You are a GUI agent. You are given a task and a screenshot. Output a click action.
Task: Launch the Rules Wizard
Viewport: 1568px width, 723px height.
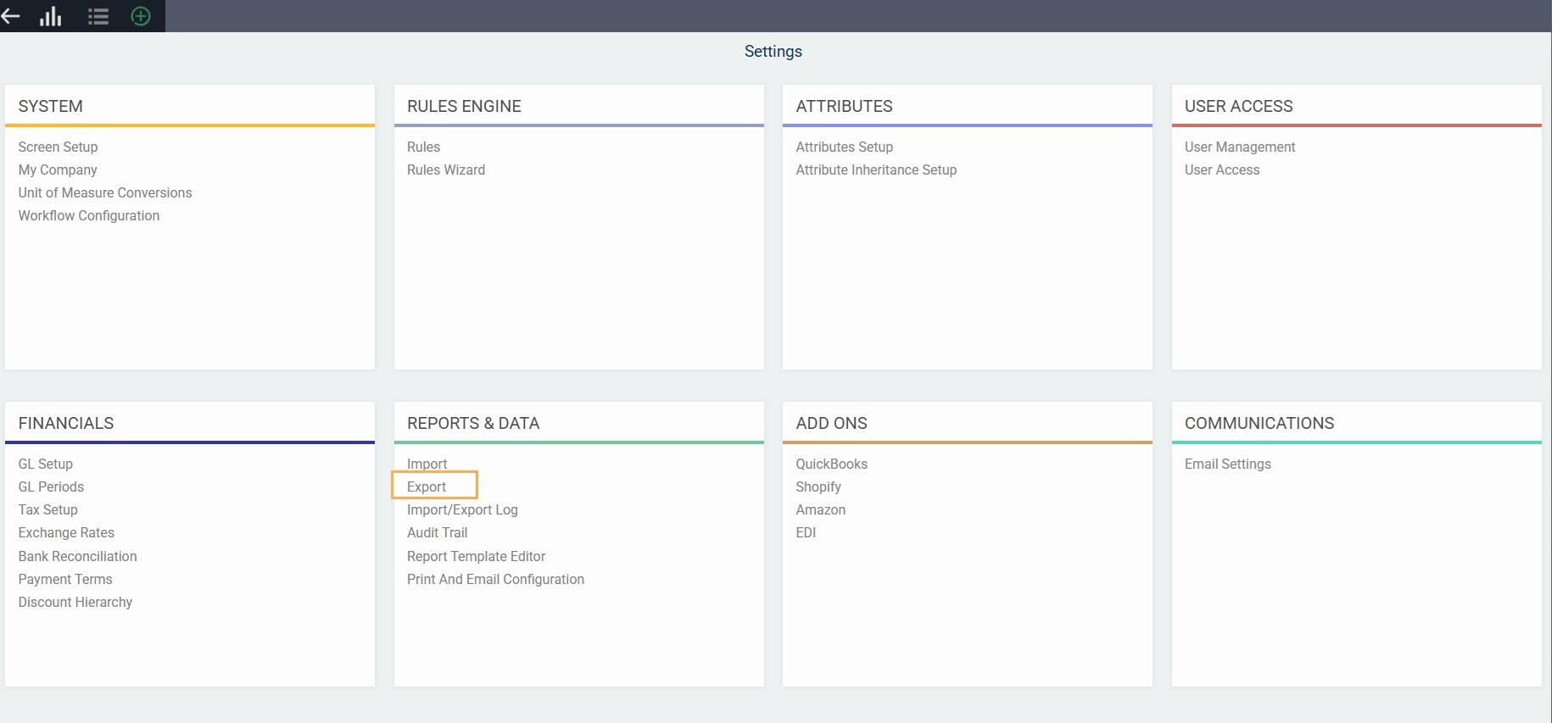click(446, 170)
